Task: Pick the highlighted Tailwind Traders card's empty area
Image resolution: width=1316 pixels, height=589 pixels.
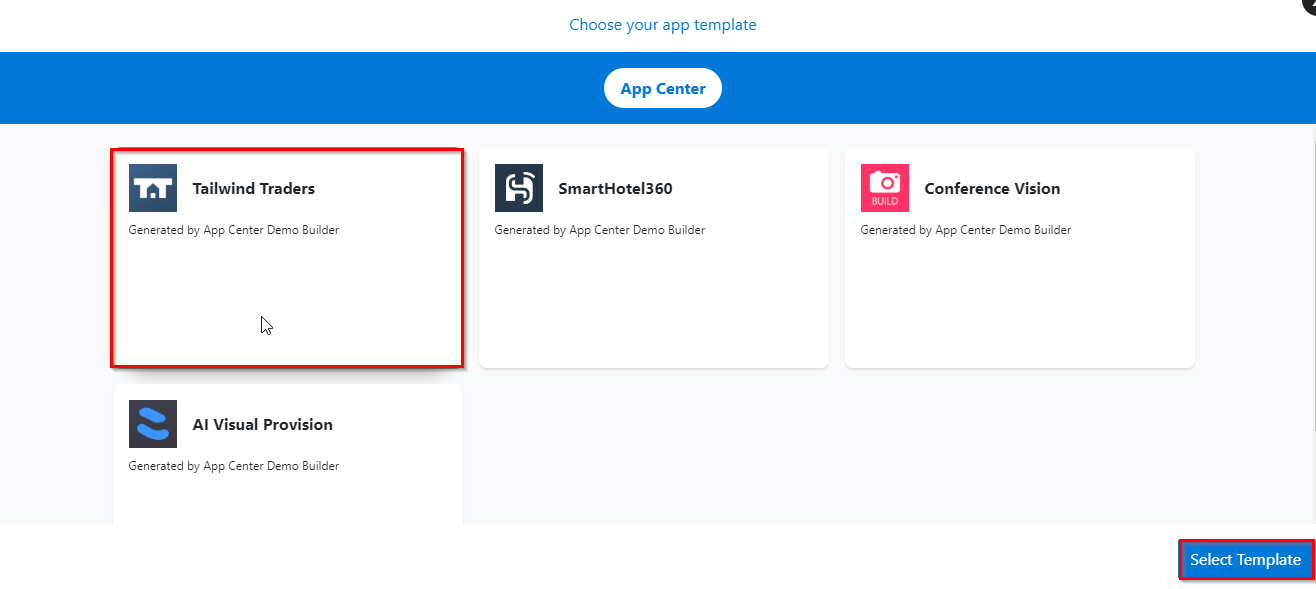Action: point(287,300)
